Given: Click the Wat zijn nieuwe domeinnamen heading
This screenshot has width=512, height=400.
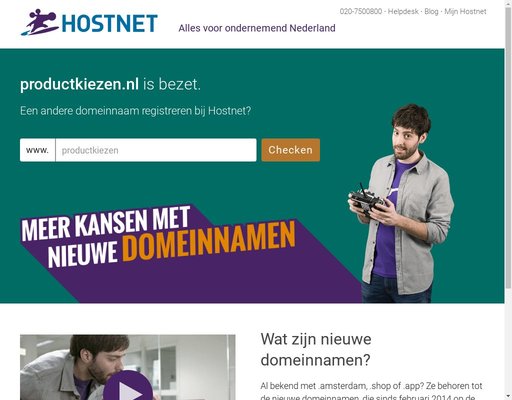Looking at the screenshot, I should (x=316, y=349).
